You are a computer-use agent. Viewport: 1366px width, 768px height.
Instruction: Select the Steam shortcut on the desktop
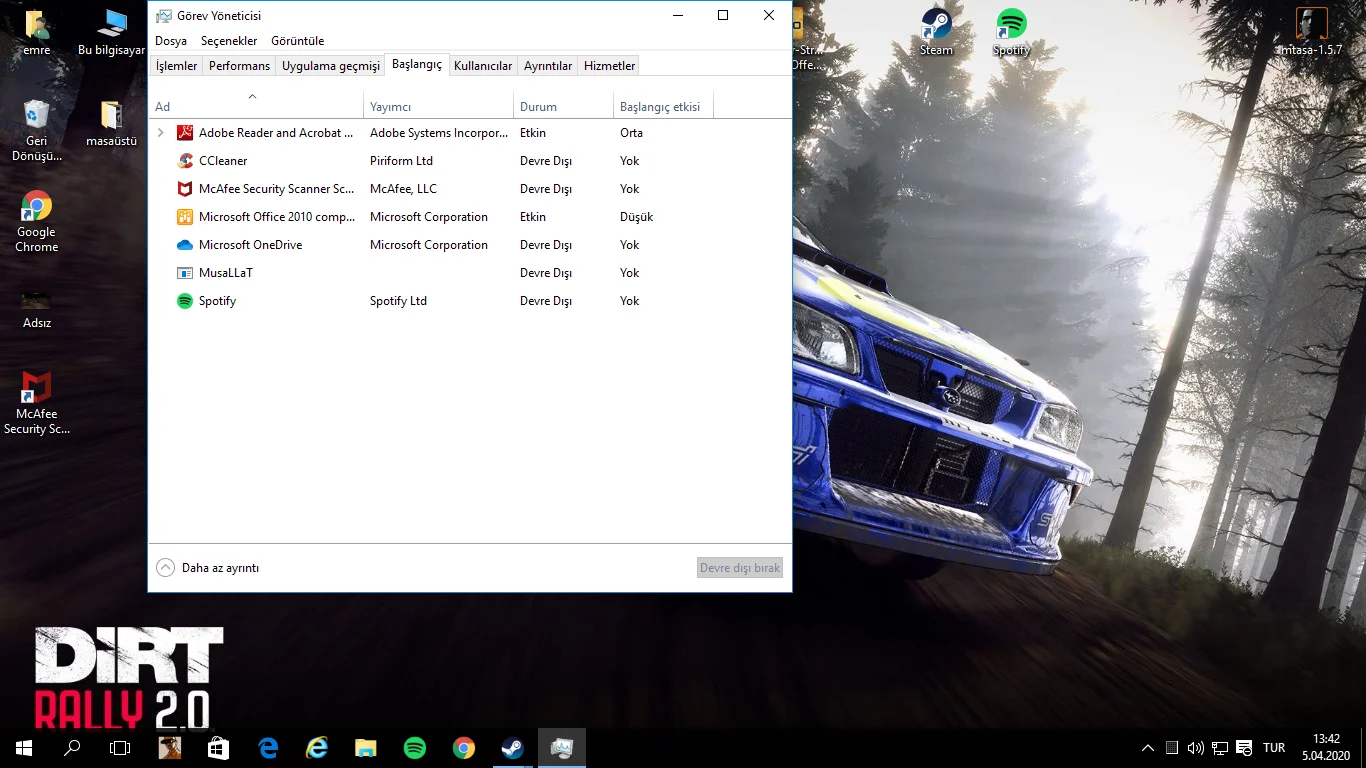pos(936,32)
